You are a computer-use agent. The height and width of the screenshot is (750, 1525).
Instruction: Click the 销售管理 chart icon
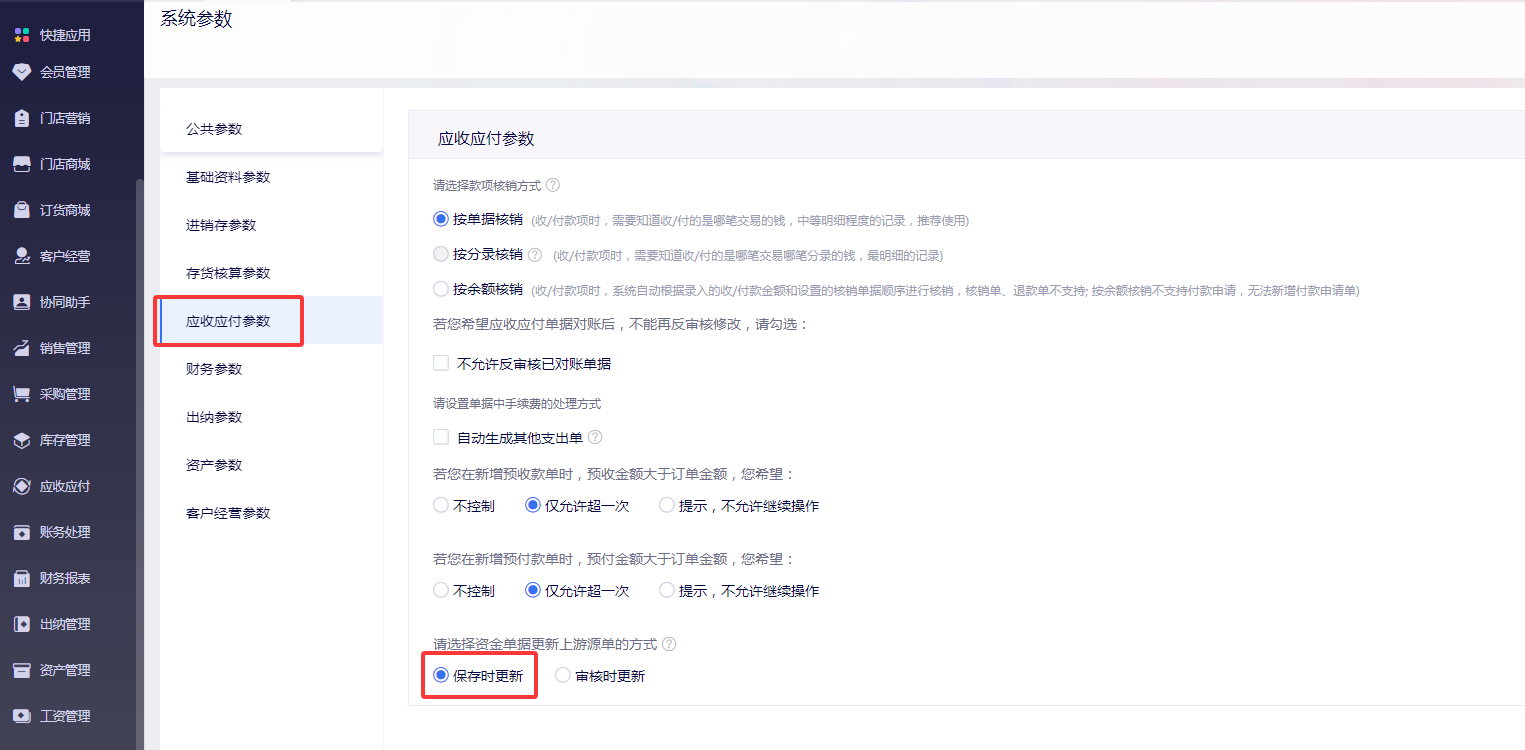(x=22, y=348)
